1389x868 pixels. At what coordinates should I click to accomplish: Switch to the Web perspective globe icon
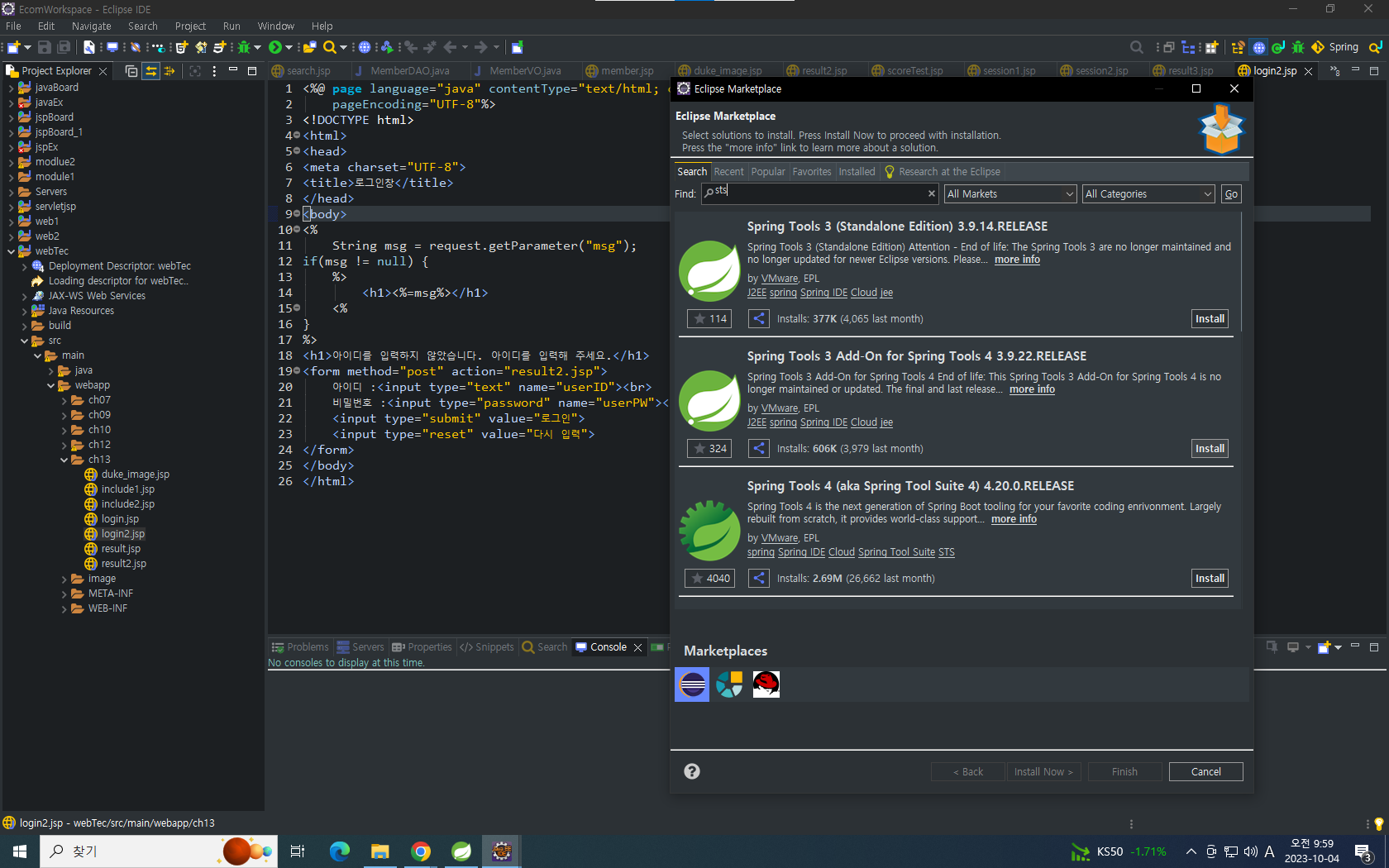pyautogui.click(x=1258, y=47)
